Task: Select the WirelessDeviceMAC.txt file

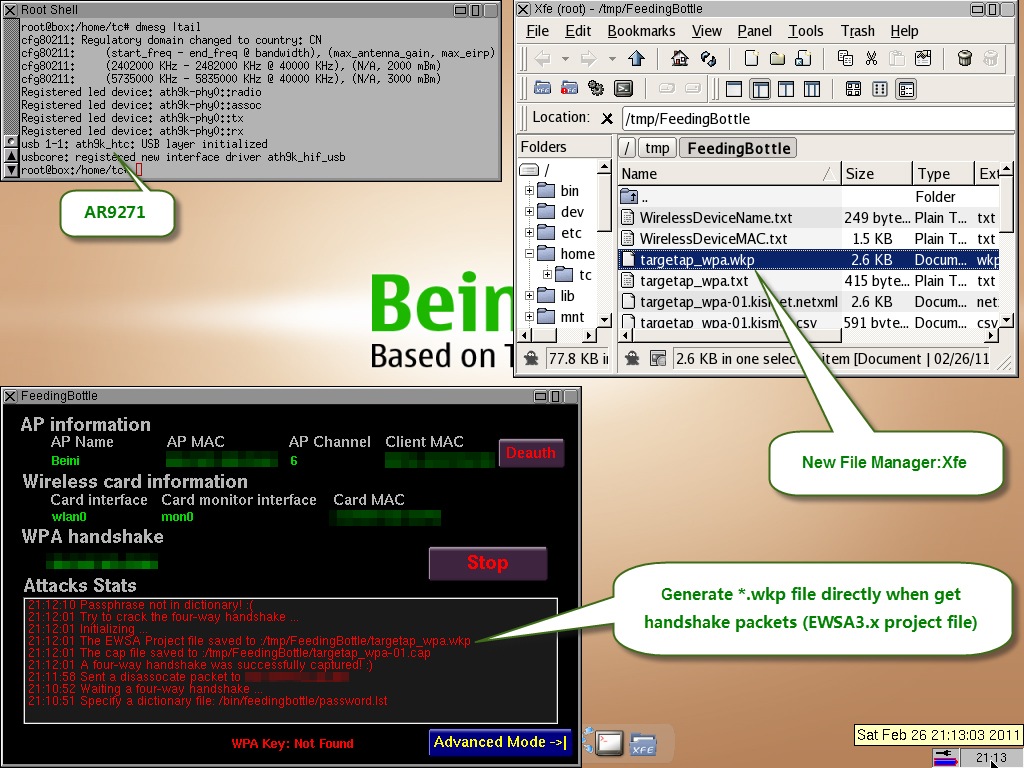Action: [713, 239]
